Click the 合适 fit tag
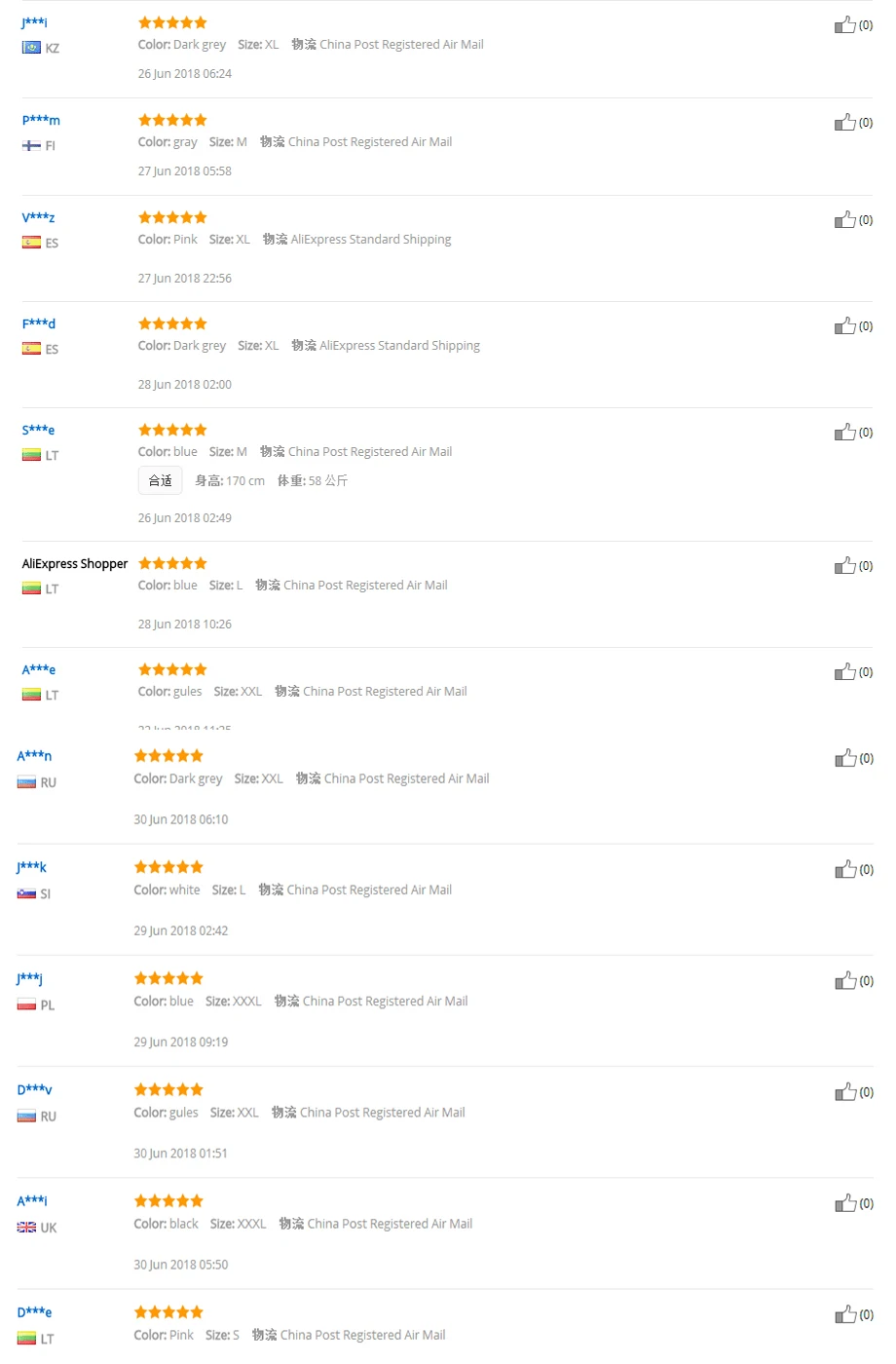Viewport: 896px width, 1364px height. [160, 480]
